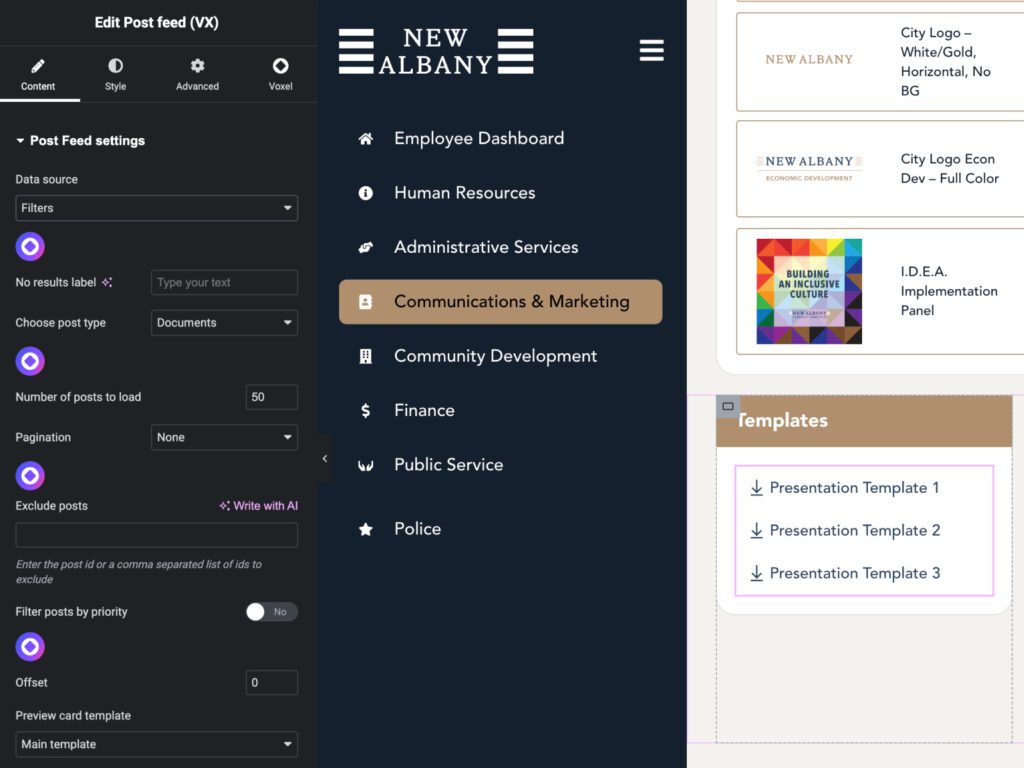Click download icon for Presentation Template 2
Screen dimensions: 1024x768
click(x=756, y=530)
